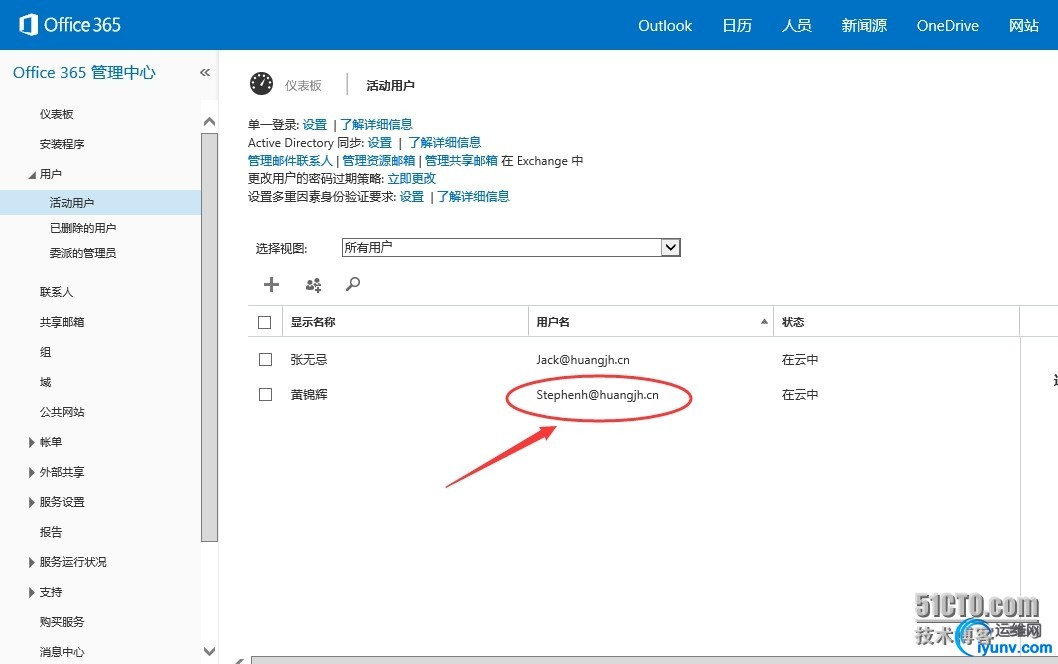Click the sidebar vertical scrollbar thumb
Screen dimensions: 1058x664
pos(209,337)
